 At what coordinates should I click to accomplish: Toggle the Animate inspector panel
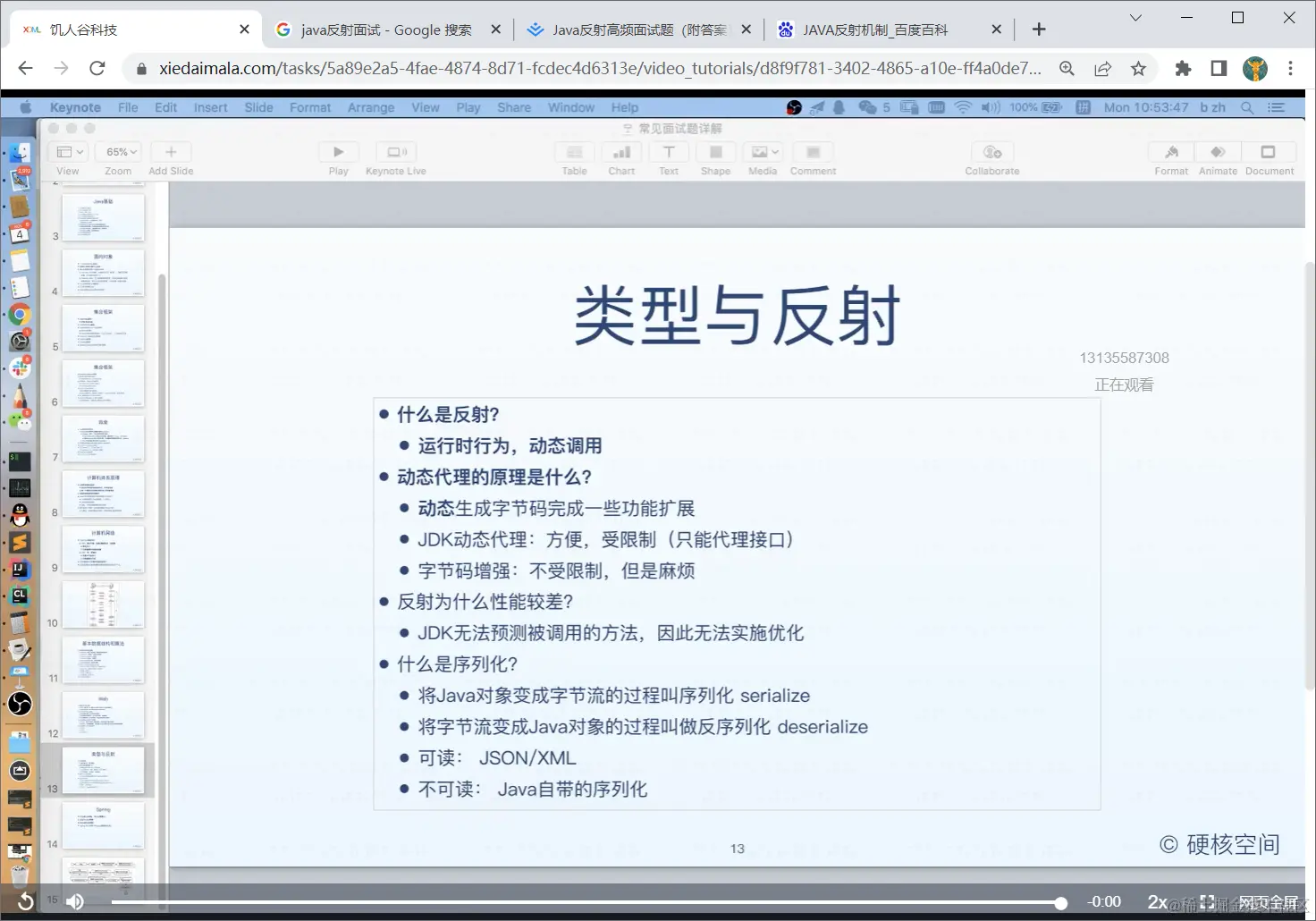click(1219, 152)
